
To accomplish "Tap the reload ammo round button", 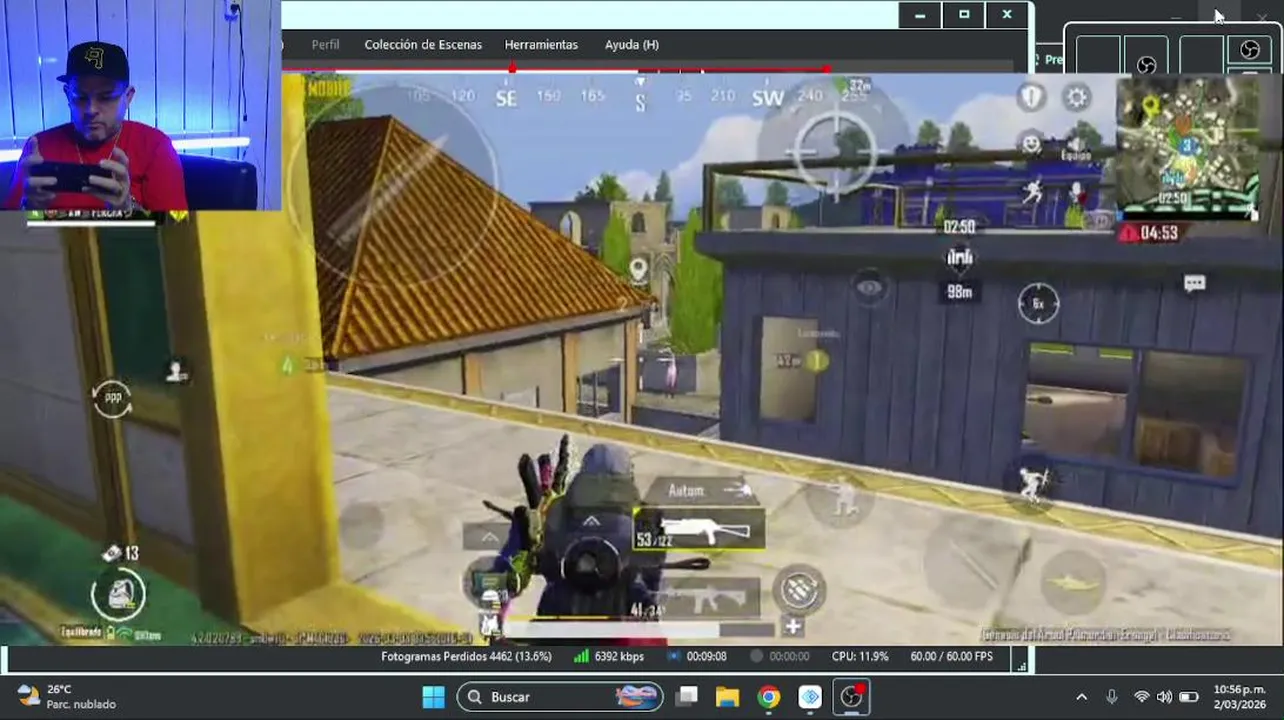I will click(x=799, y=590).
